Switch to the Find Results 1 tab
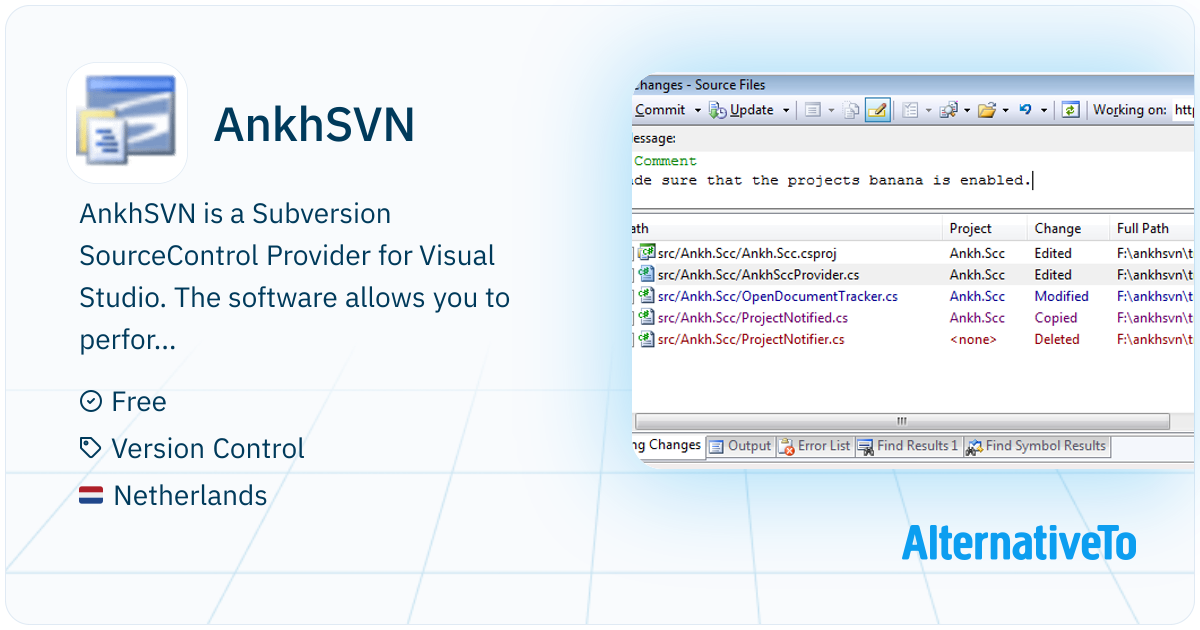 [908, 446]
